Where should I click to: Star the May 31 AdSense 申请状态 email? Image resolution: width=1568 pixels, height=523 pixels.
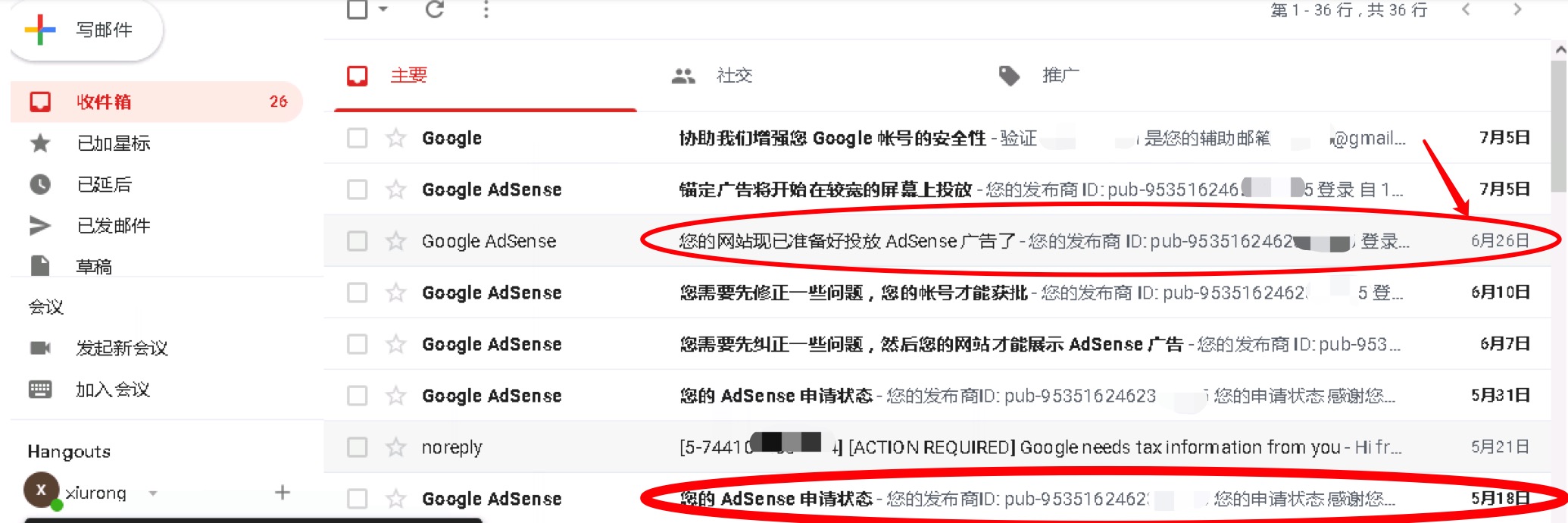[x=395, y=396]
